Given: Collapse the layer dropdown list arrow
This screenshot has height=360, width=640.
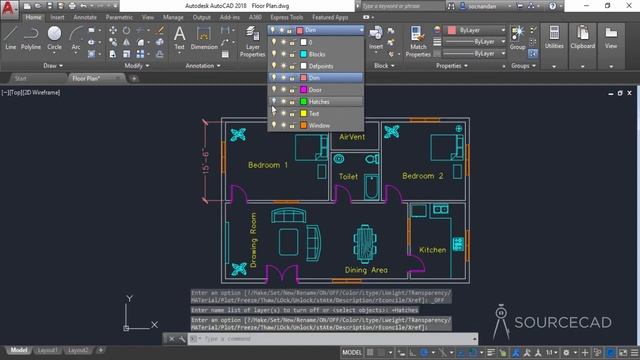Looking at the screenshot, I should tap(361, 30).
